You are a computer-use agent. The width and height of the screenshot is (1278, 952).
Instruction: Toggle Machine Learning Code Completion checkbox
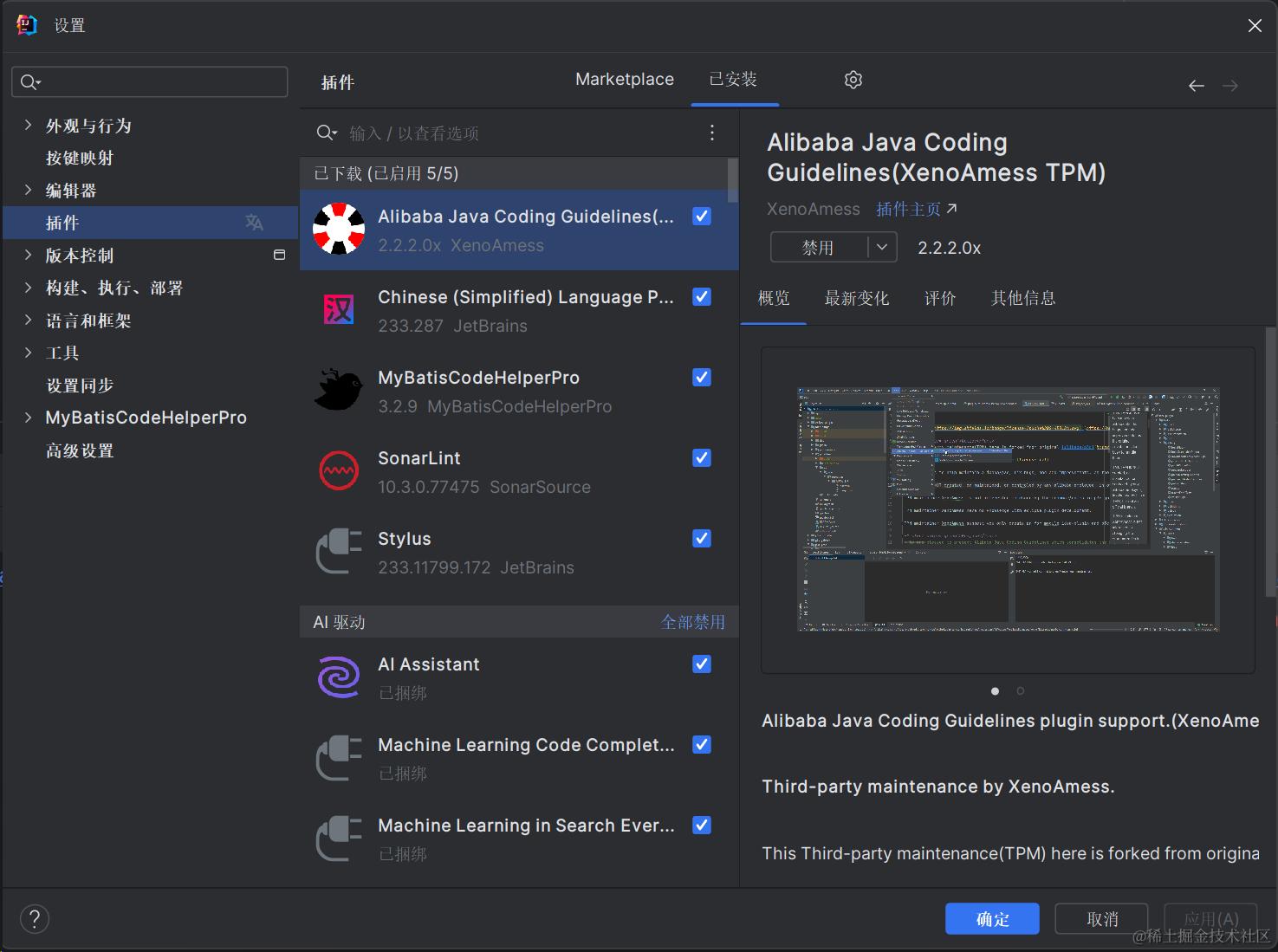click(702, 745)
